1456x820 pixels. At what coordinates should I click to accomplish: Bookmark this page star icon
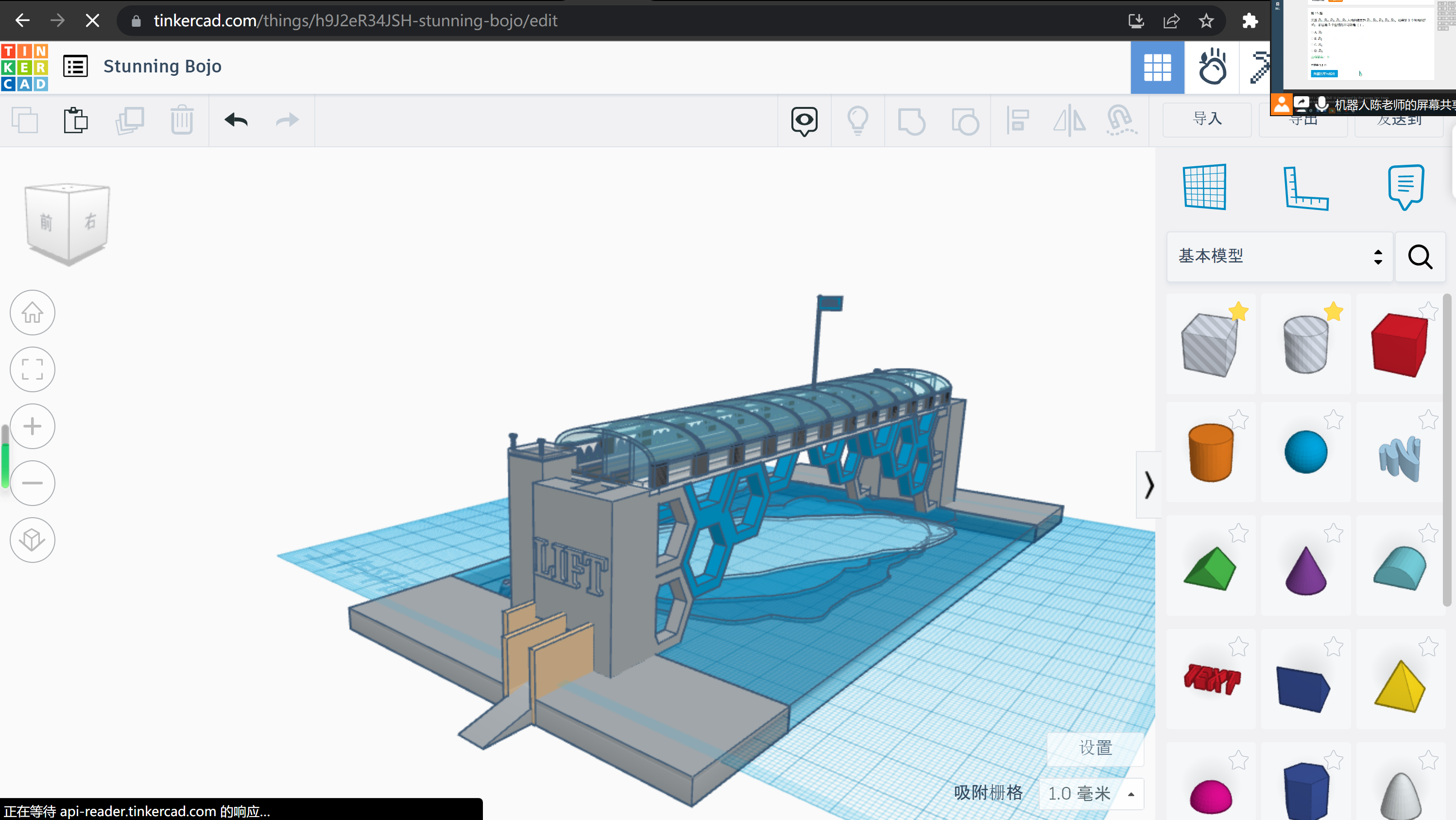(x=1206, y=21)
